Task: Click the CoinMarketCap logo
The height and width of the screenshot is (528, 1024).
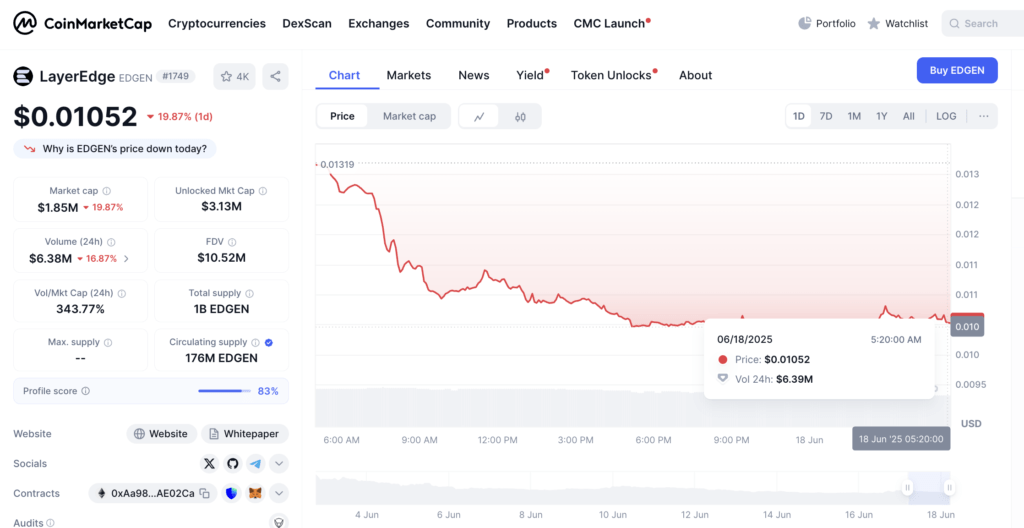Action: pyautogui.click(x=83, y=24)
